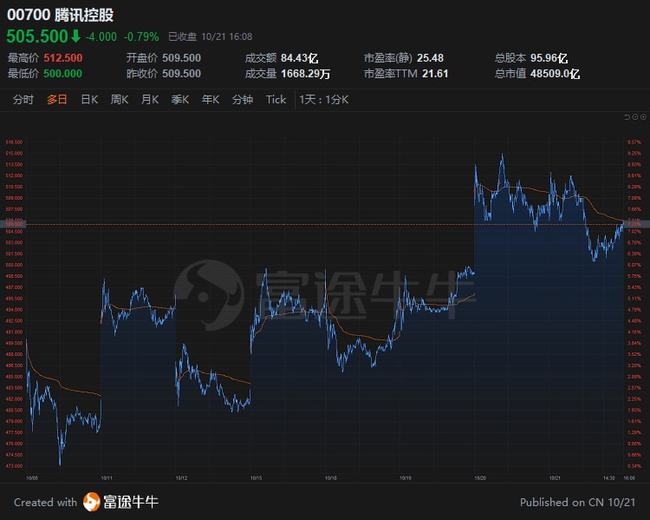The image size is (650, 520).
Task: Click the 10/12 date label on time axis
Action: (x=181, y=478)
